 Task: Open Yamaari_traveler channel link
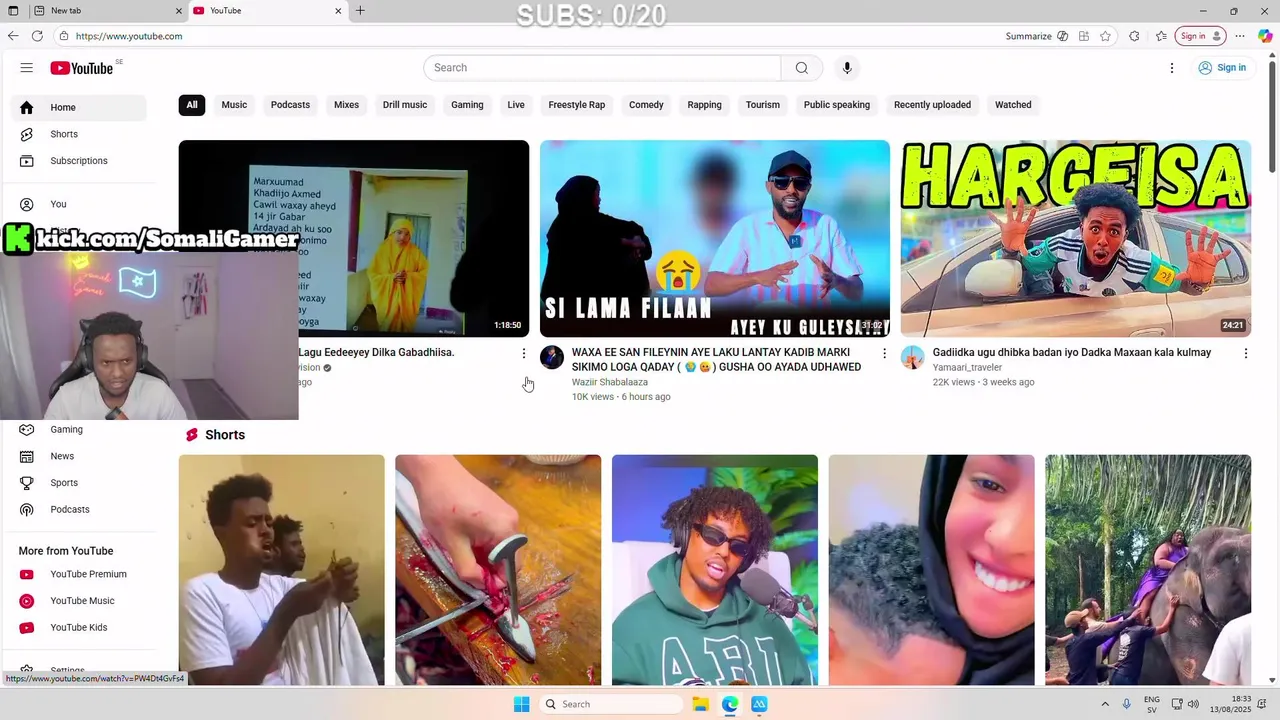[x=967, y=367]
